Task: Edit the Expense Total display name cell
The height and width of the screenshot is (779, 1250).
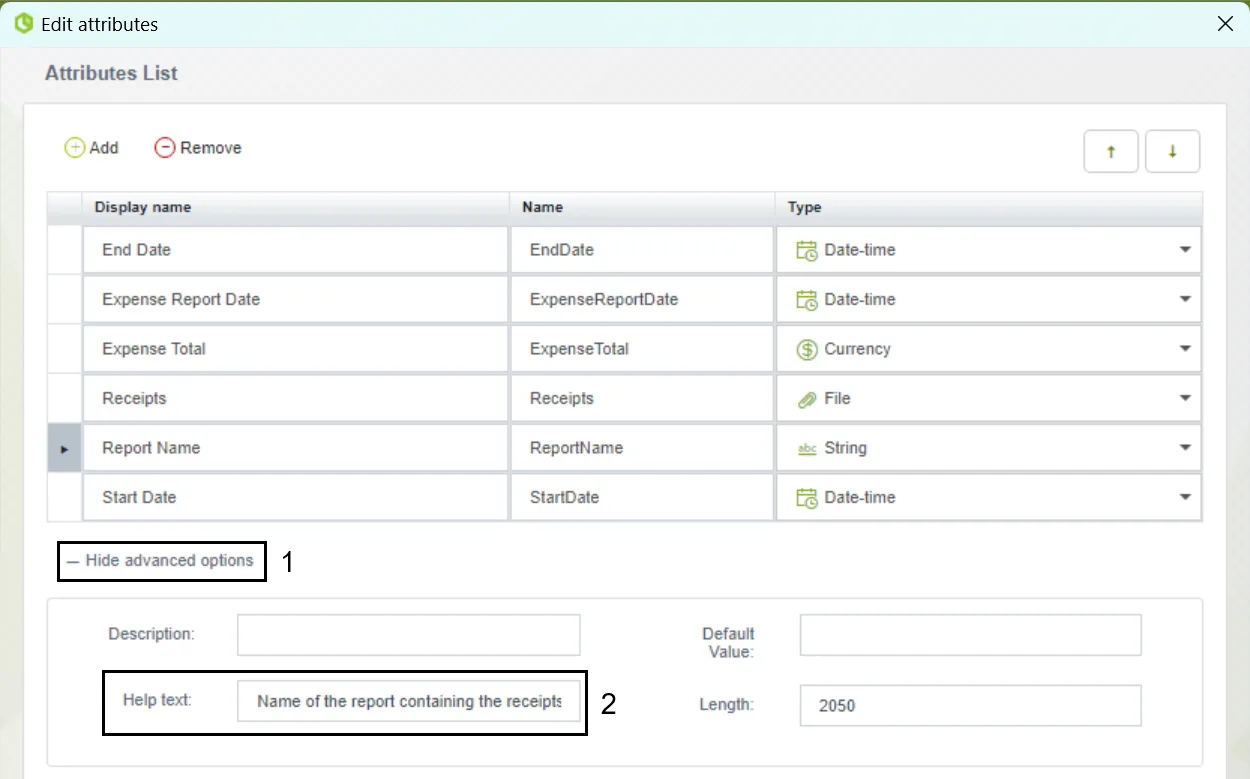Action: tap(296, 349)
